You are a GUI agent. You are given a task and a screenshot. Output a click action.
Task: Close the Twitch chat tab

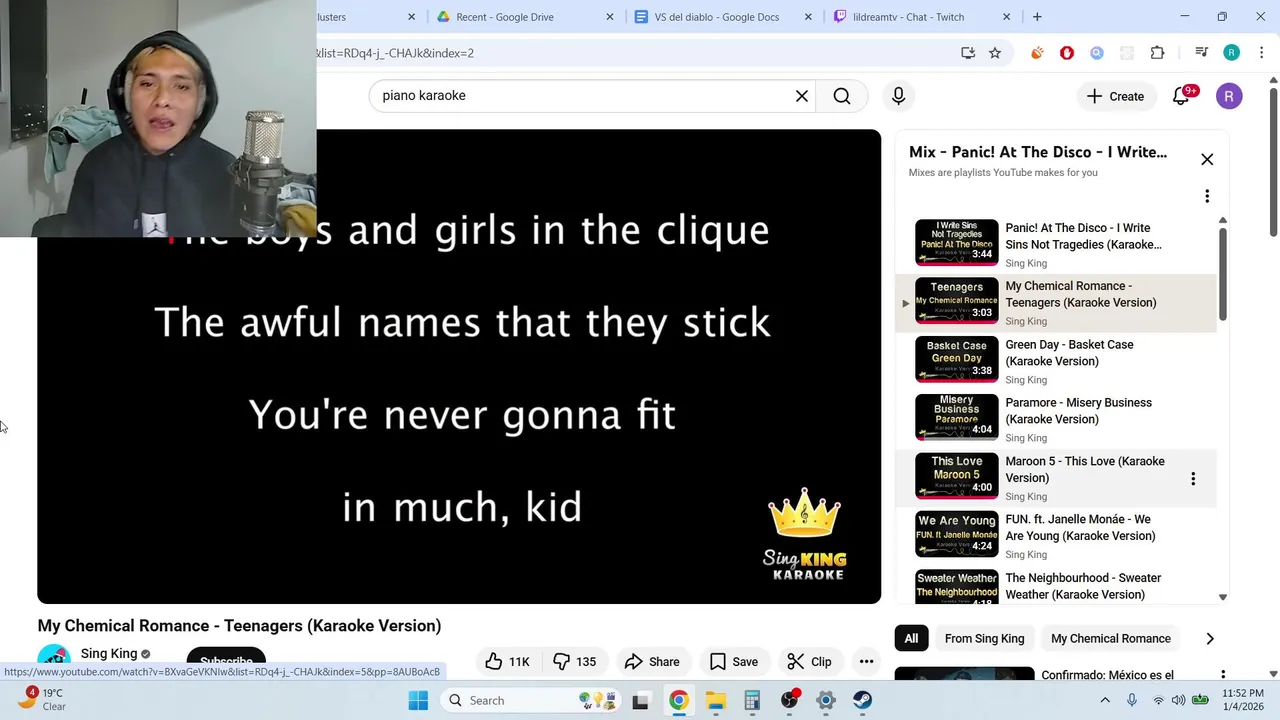[x=1007, y=17]
